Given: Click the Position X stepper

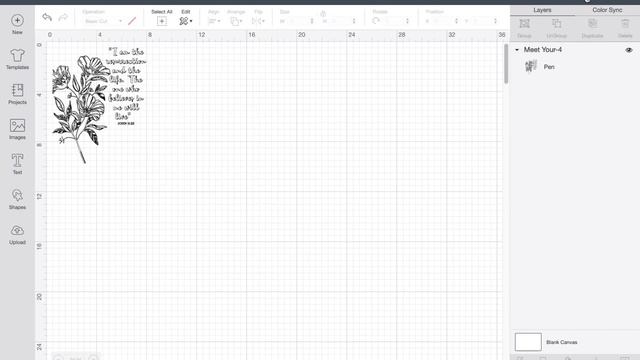Looking at the screenshot, I should [456, 21].
